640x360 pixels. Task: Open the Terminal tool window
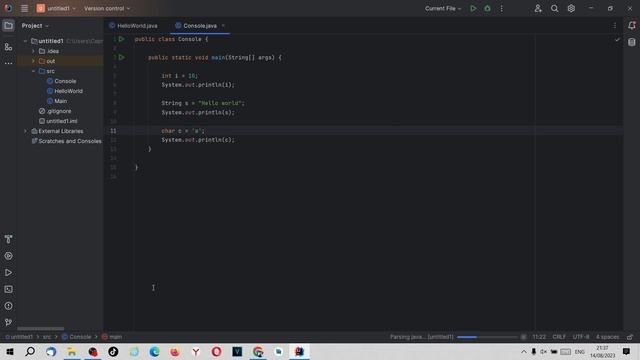(x=8, y=289)
